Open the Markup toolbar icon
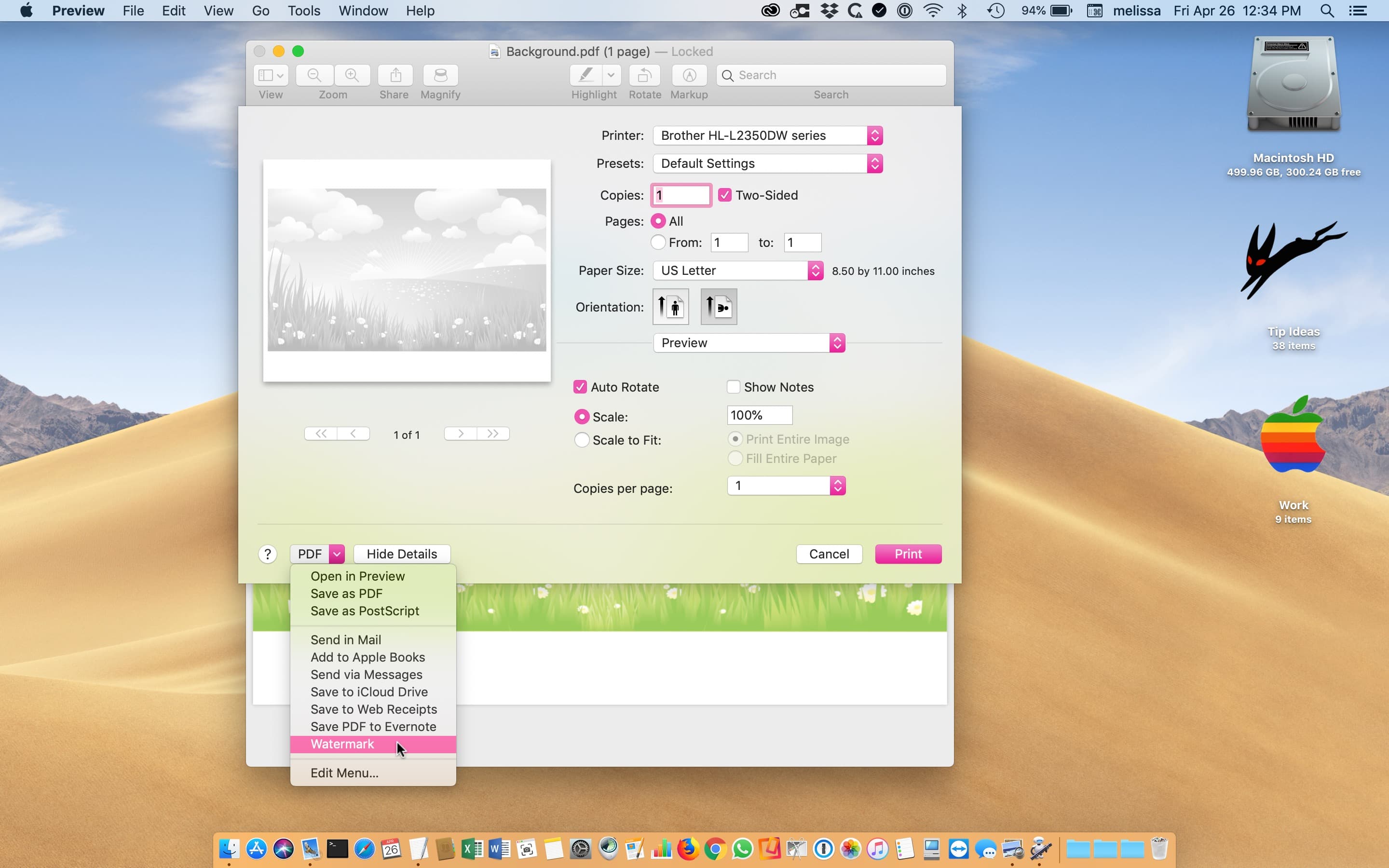Image resolution: width=1389 pixels, height=868 pixels. [x=689, y=75]
